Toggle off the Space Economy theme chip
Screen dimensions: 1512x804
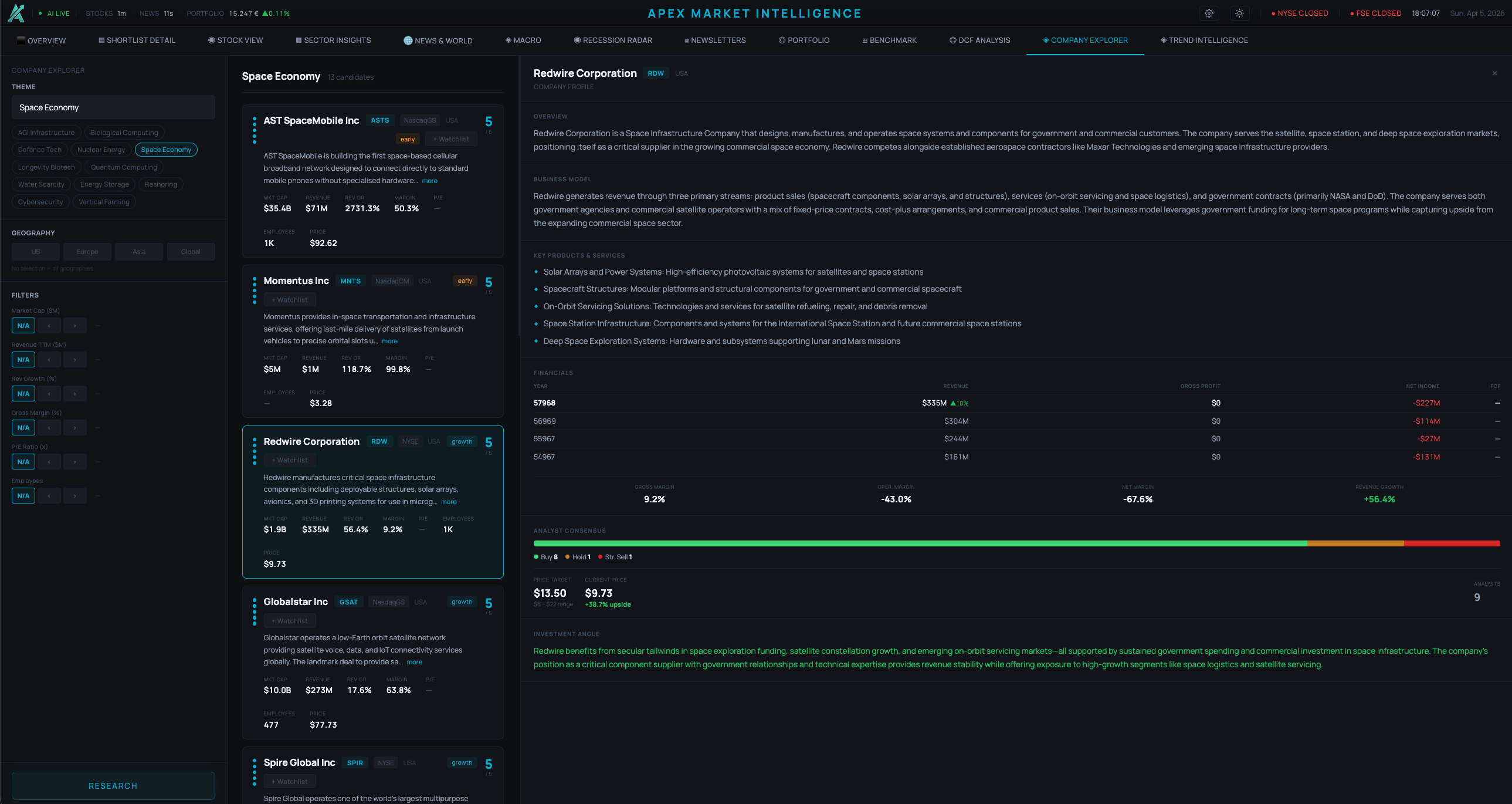[166, 149]
